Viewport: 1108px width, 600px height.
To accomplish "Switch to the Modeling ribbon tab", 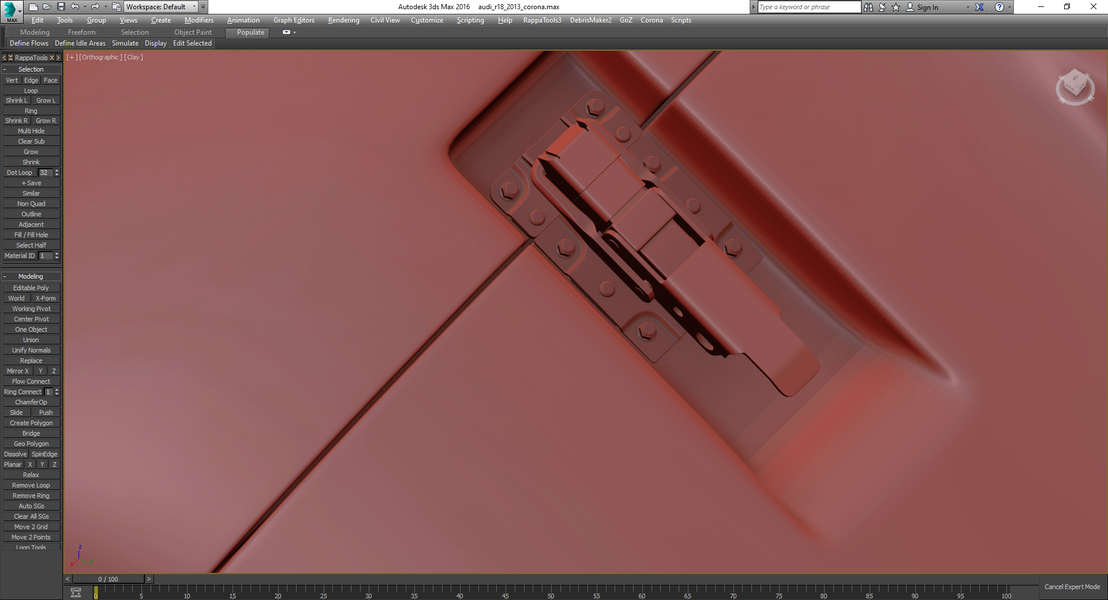I will tap(35, 32).
